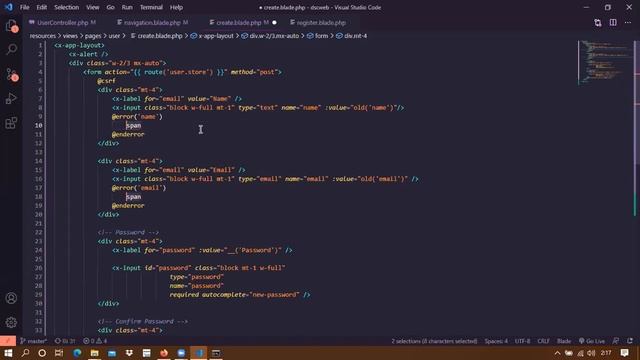The height and width of the screenshot is (360, 640).
Task: Change indentation via 'Spaces: 4'
Action: click(x=496, y=341)
